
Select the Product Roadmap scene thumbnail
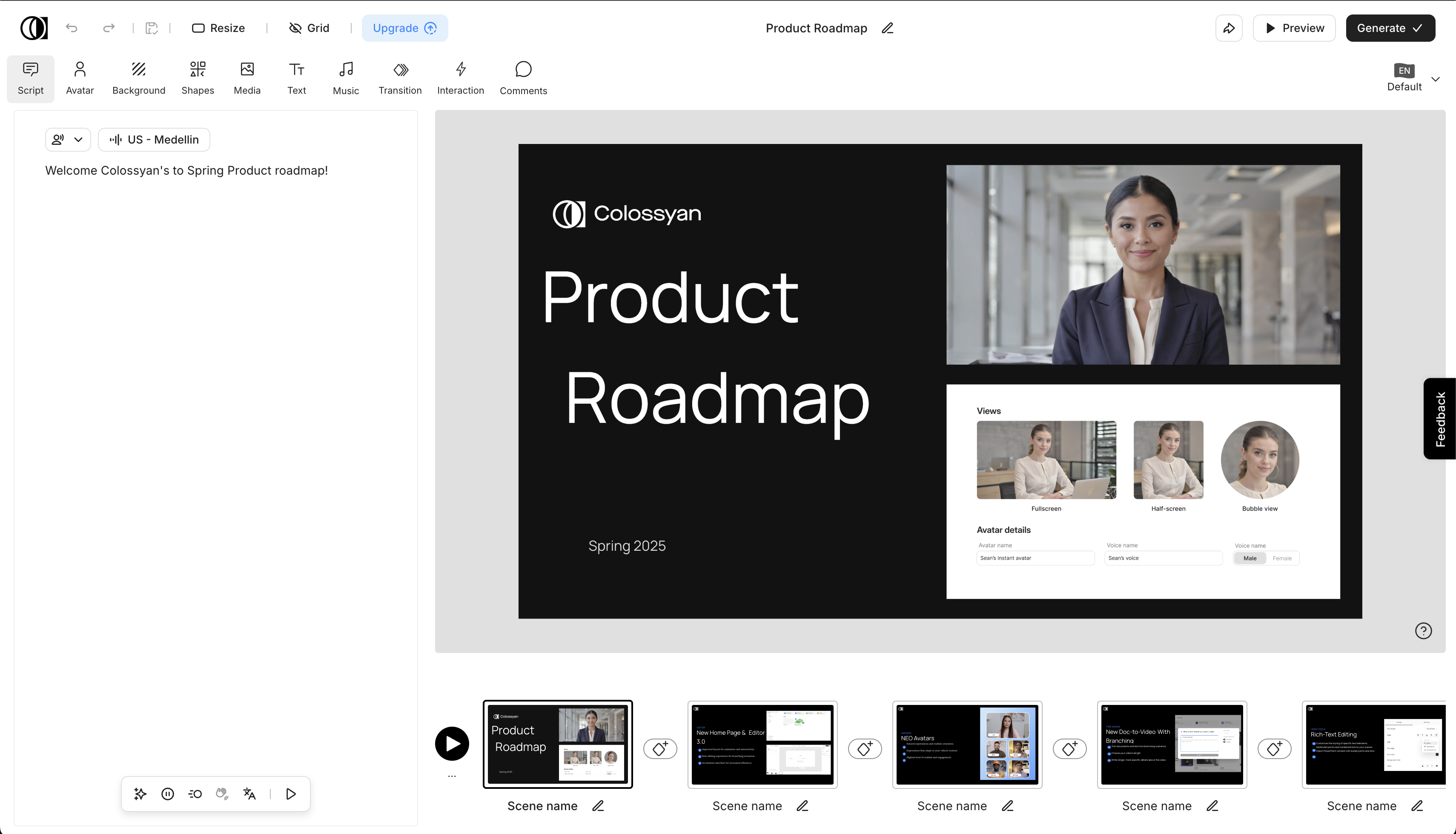[557, 744]
